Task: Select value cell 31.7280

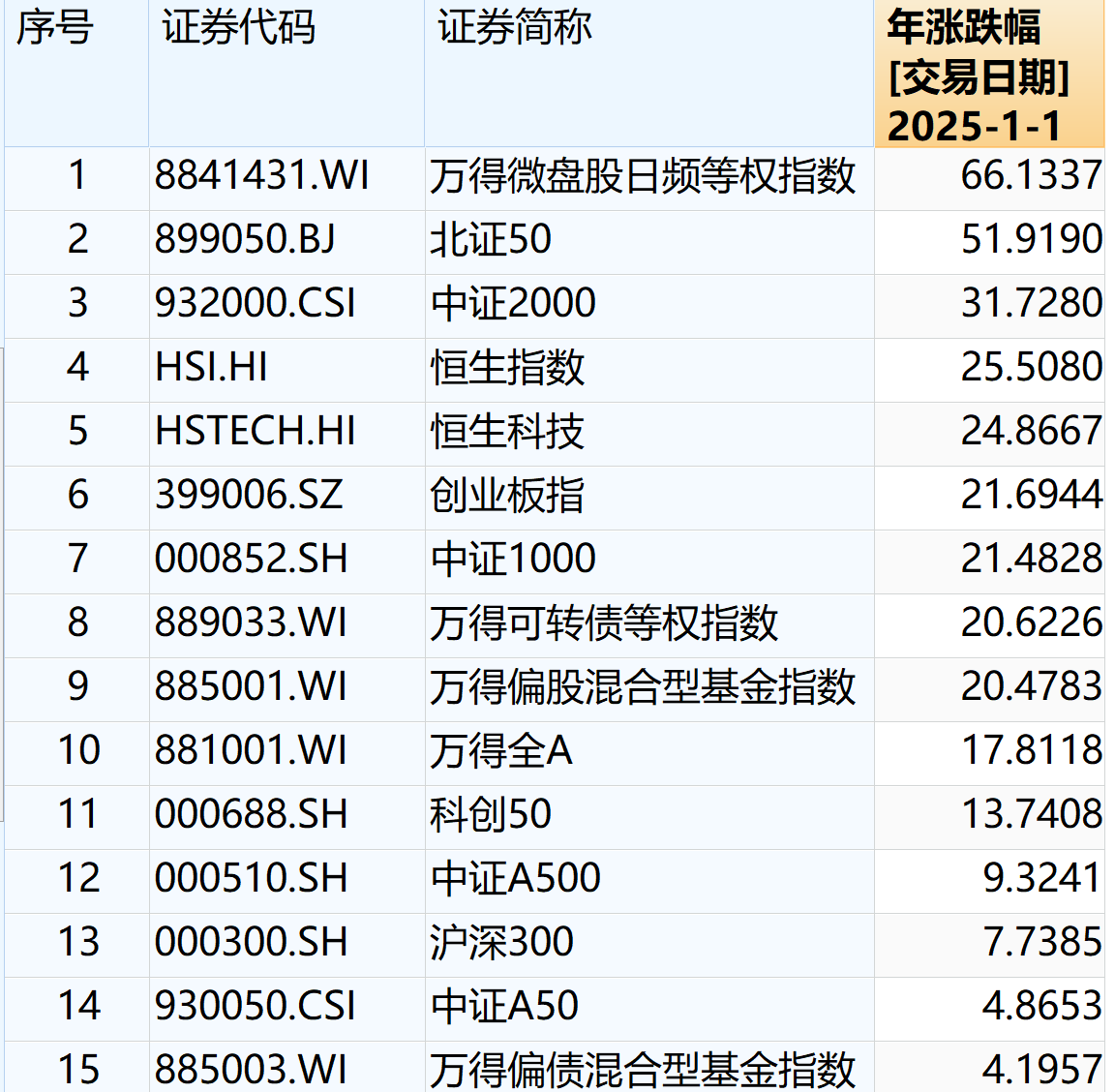Action: (x=989, y=307)
